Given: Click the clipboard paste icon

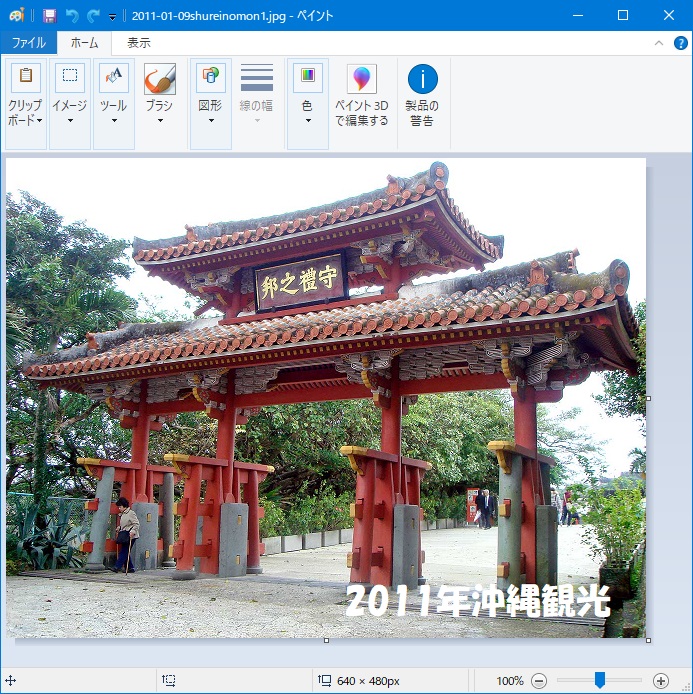Looking at the screenshot, I should coord(26,77).
